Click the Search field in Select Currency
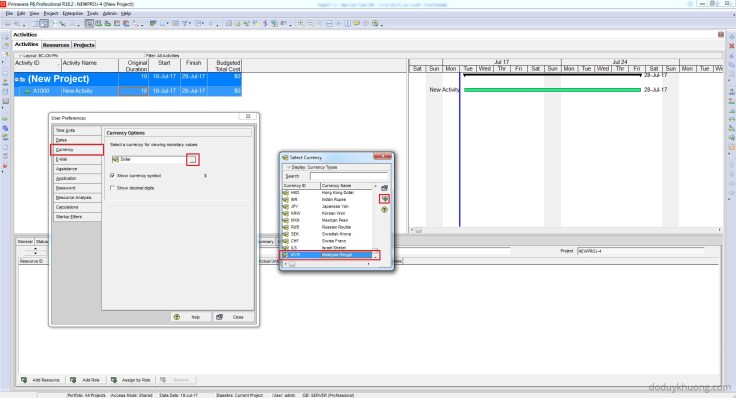This screenshot has width=736, height=398. 349,176
